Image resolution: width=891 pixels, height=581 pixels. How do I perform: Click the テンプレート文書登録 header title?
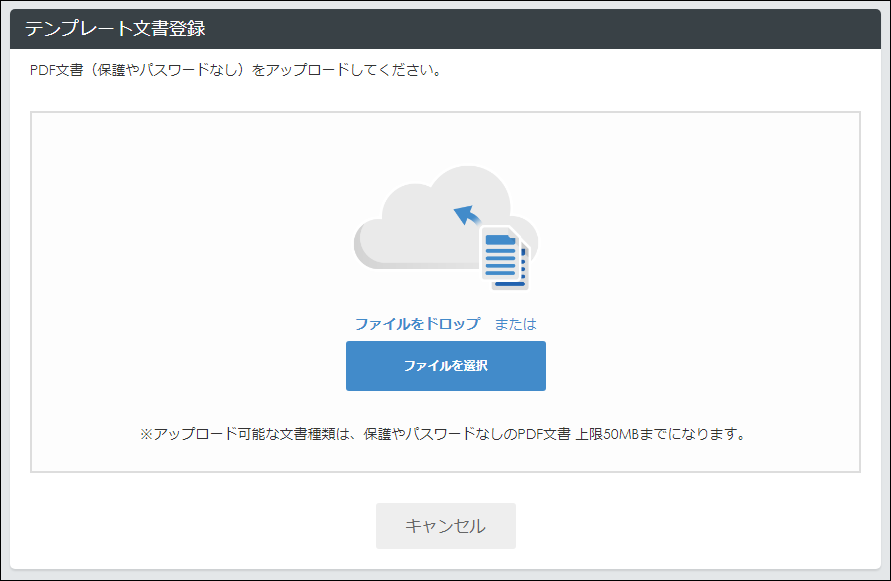pyautogui.click(x=115, y=28)
